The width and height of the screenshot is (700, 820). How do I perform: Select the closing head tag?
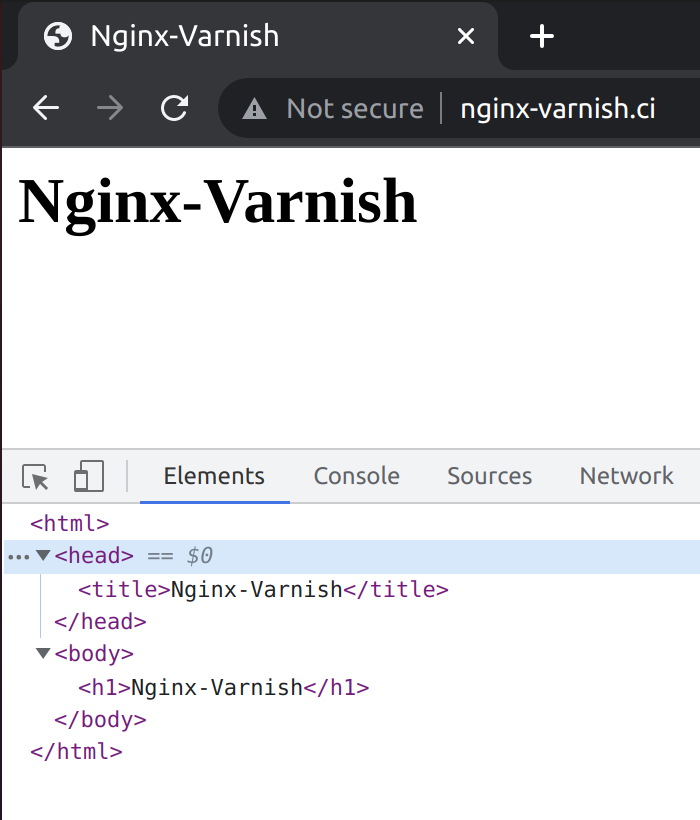click(100, 622)
